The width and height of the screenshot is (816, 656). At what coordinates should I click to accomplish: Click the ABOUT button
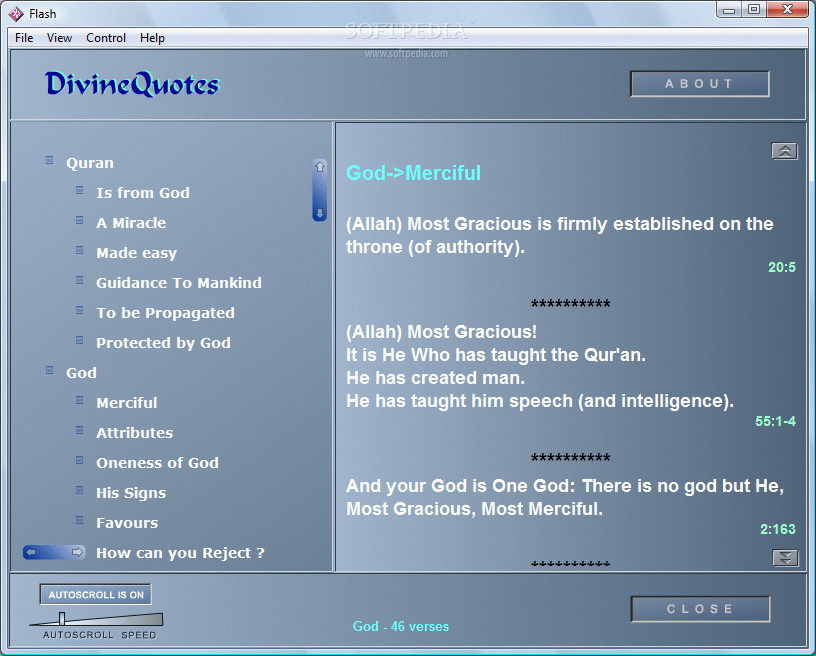point(700,84)
